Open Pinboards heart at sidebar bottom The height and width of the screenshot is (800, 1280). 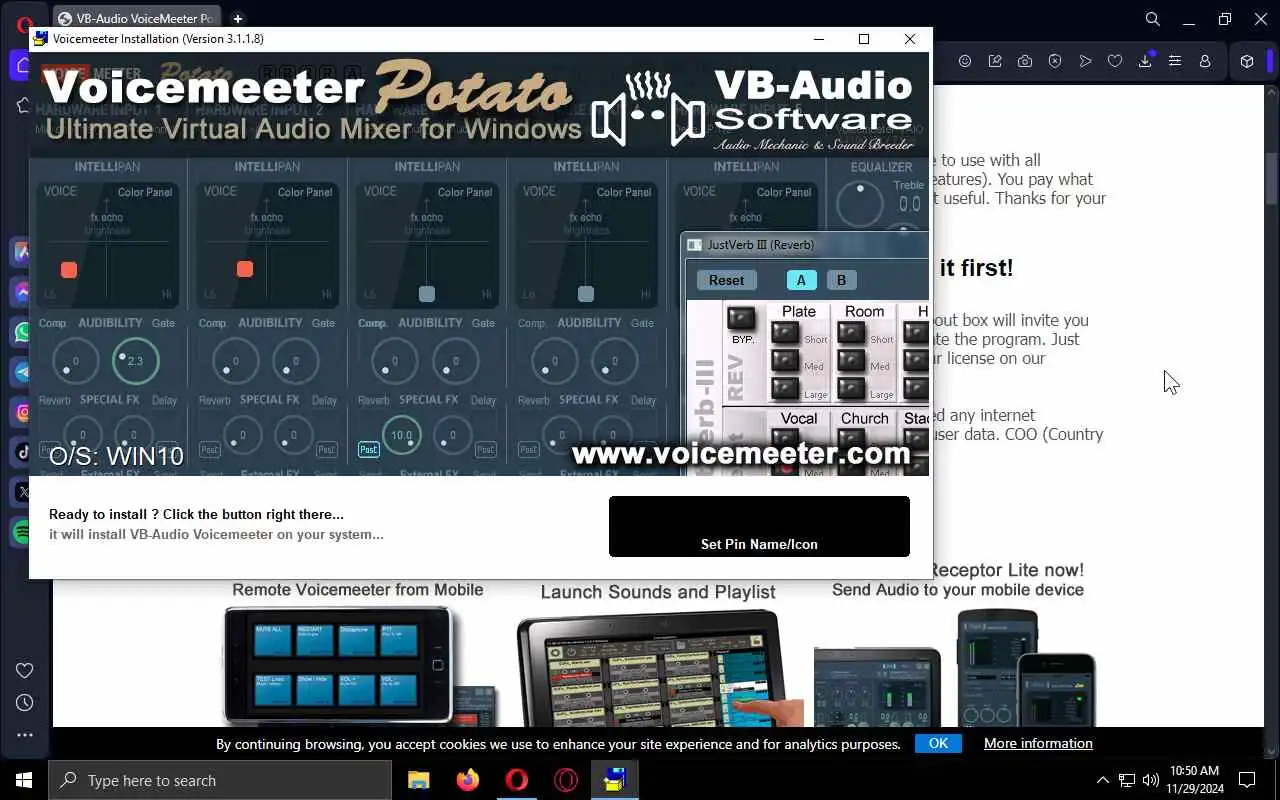click(25, 670)
